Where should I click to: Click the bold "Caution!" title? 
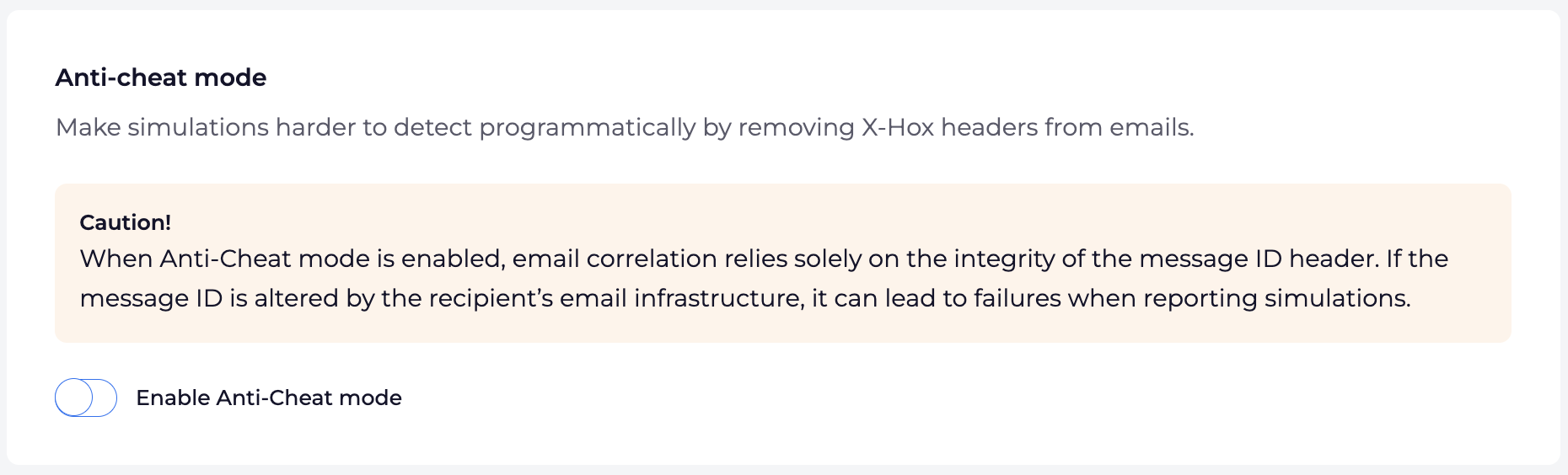(x=126, y=222)
